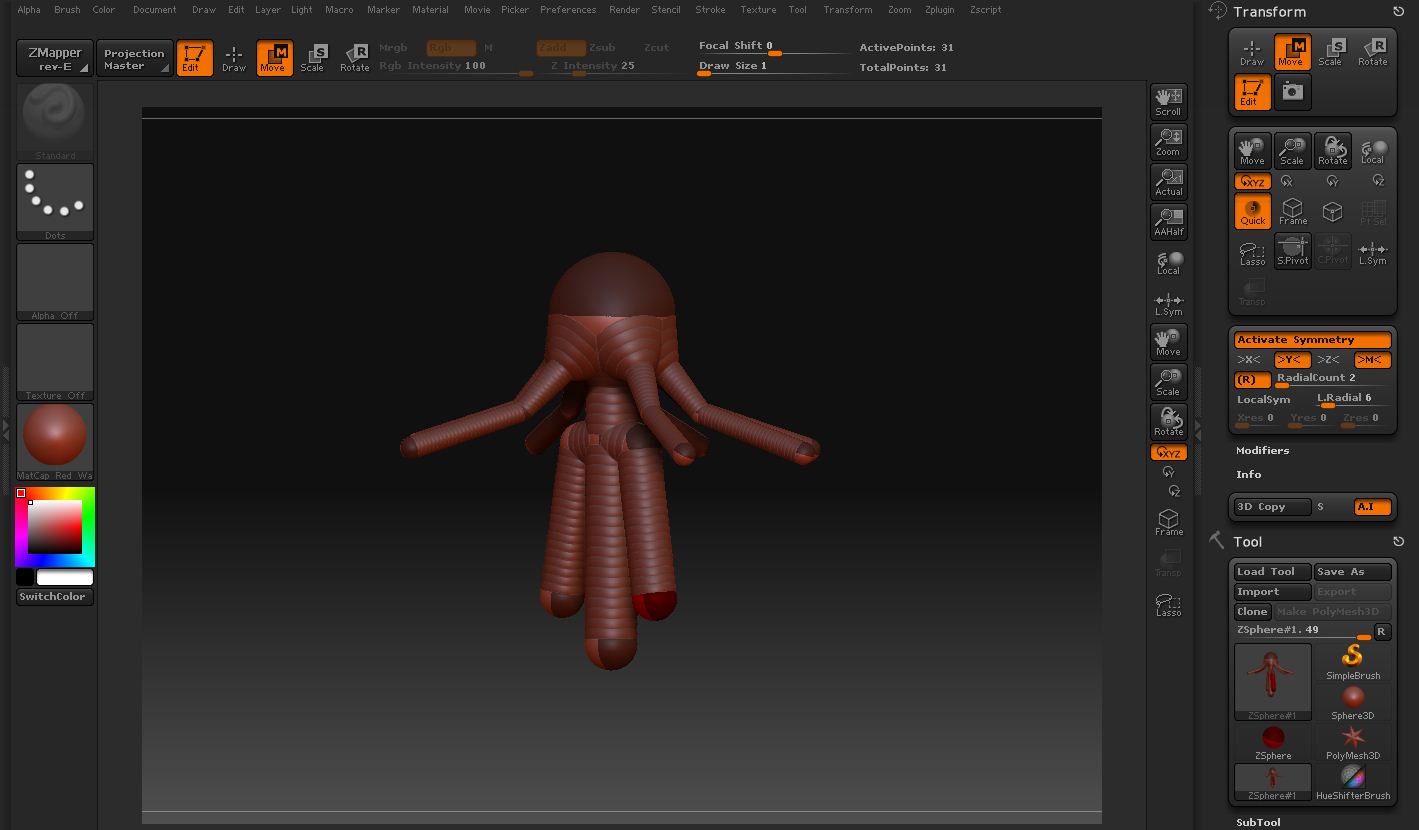Choose the SimpleBrush tool

click(1353, 662)
